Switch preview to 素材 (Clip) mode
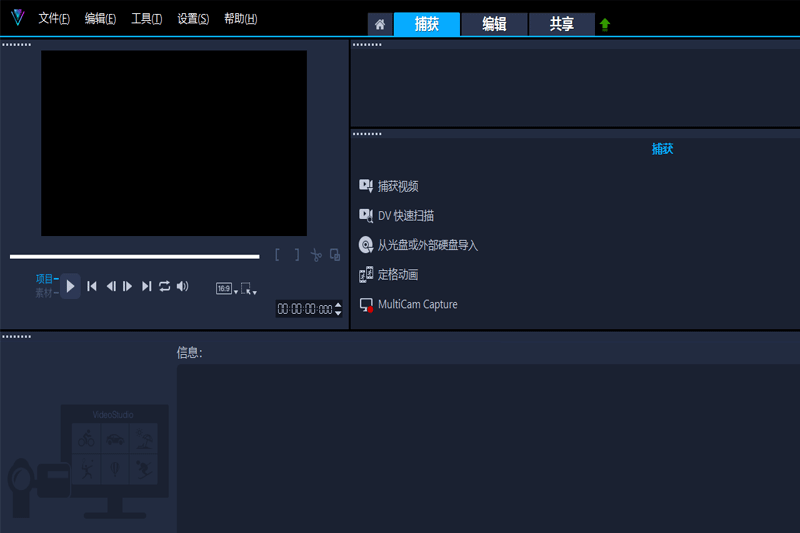Viewport: 800px width, 533px height. point(45,293)
